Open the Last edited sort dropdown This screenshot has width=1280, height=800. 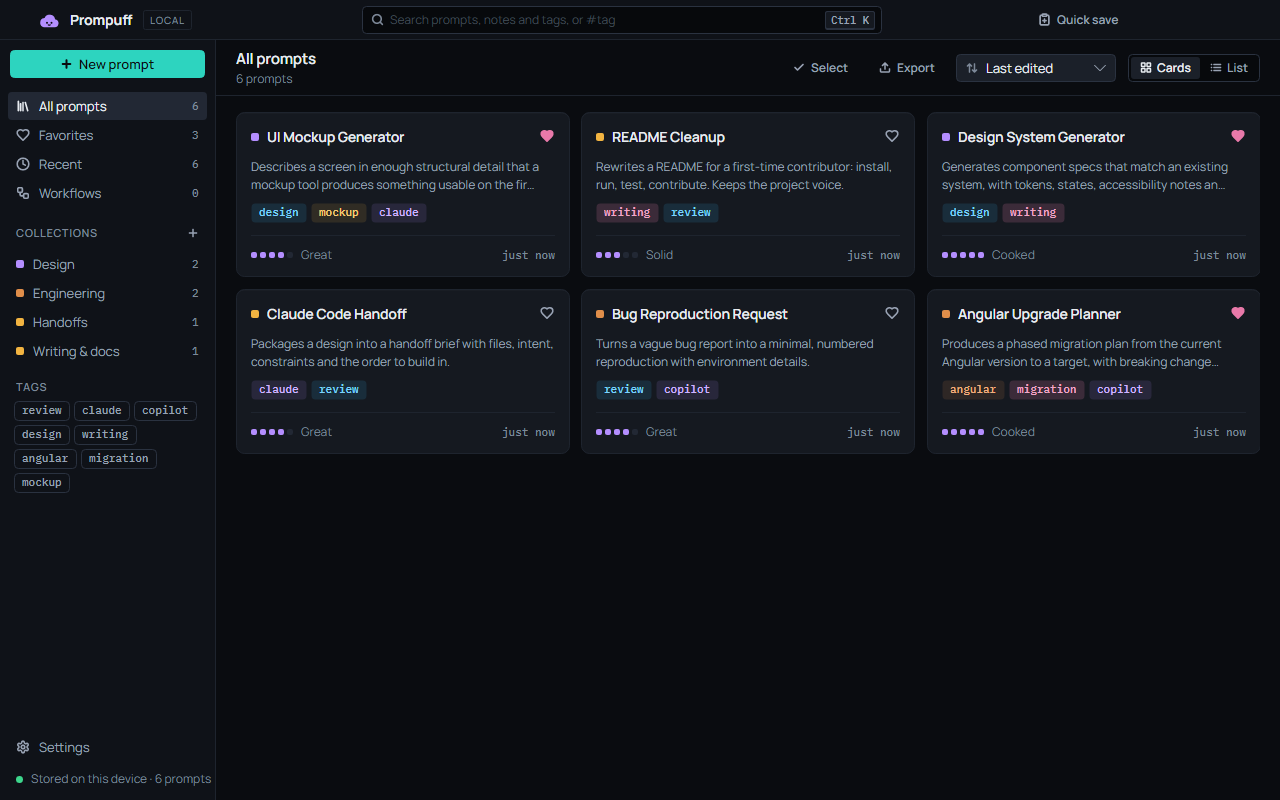click(1036, 68)
